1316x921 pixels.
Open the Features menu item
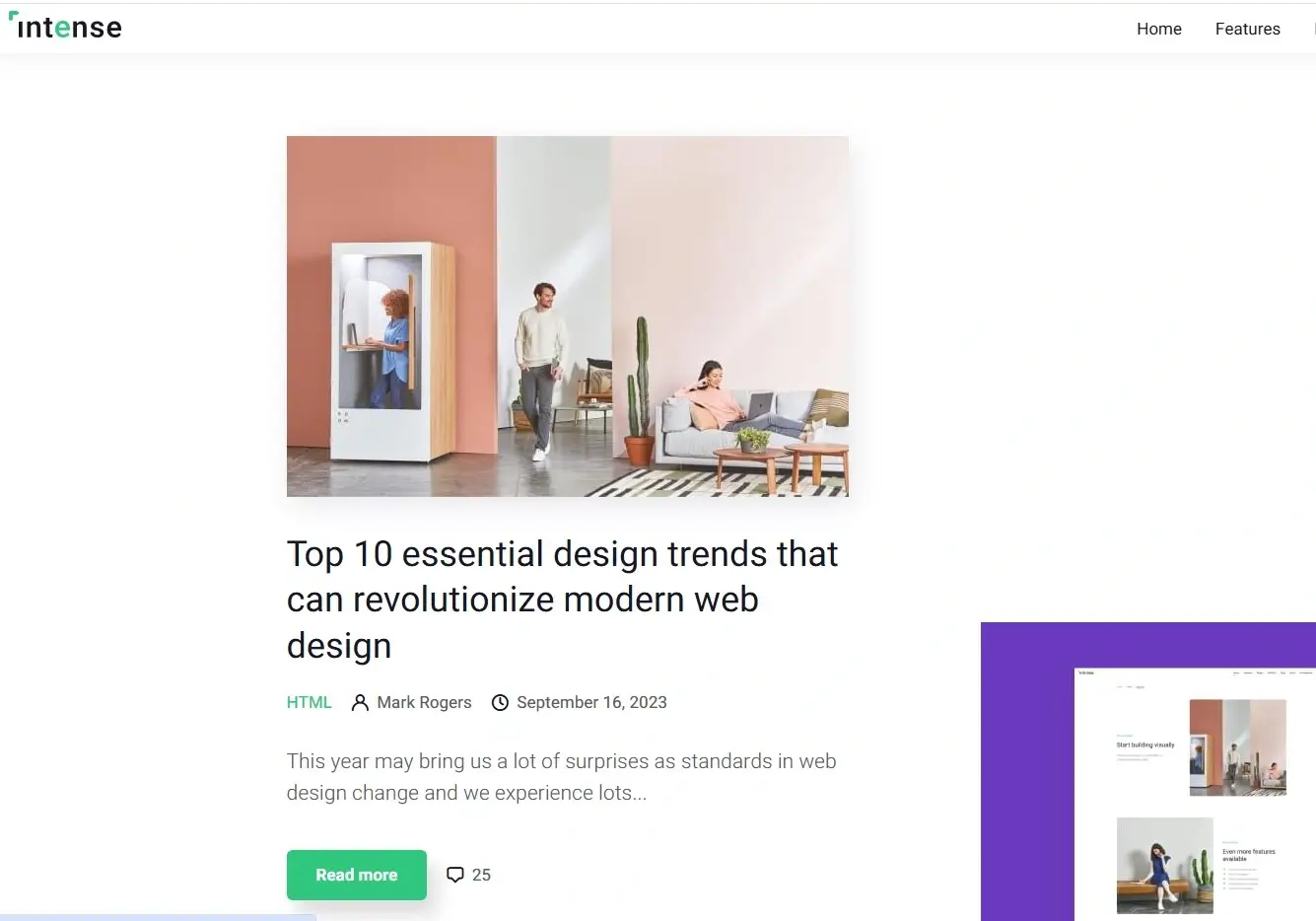pos(1247,29)
